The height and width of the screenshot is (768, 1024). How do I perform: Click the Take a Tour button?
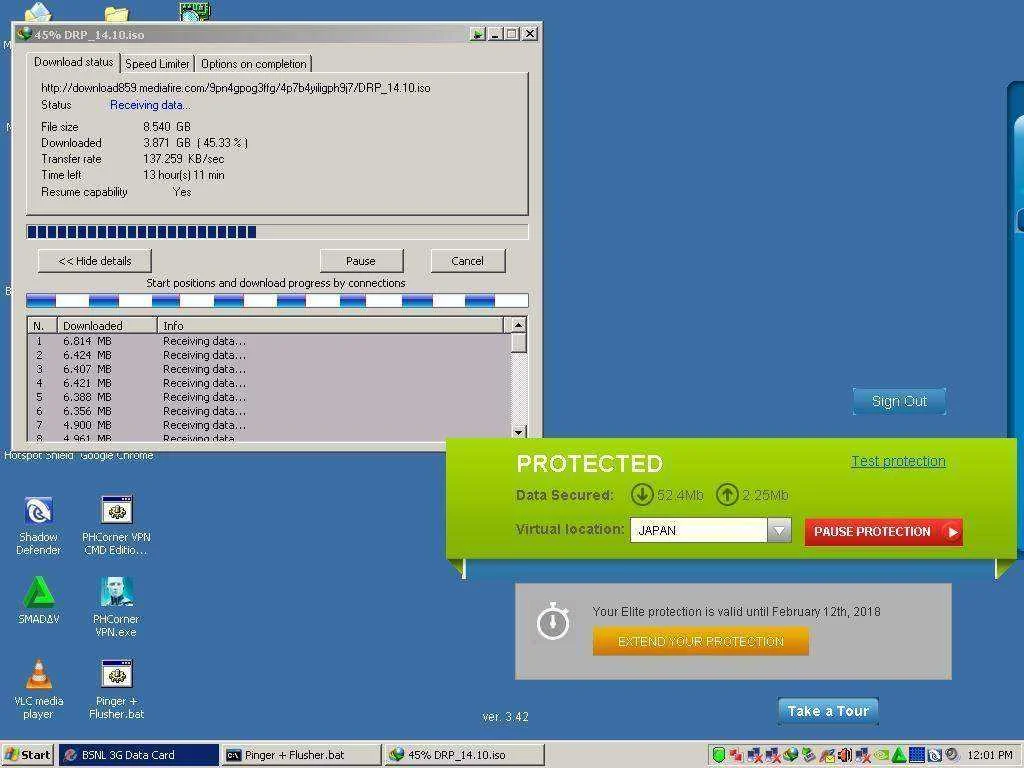(828, 711)
